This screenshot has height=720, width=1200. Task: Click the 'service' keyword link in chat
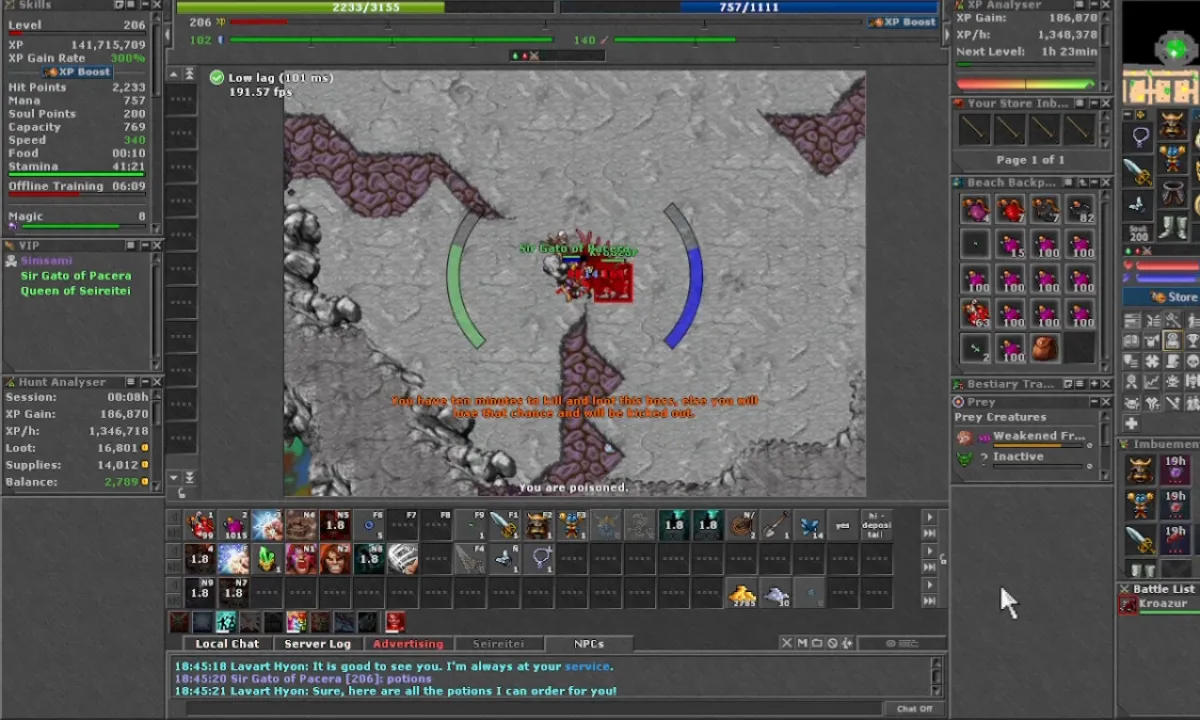pyautogui.click(x=588, y=666)
